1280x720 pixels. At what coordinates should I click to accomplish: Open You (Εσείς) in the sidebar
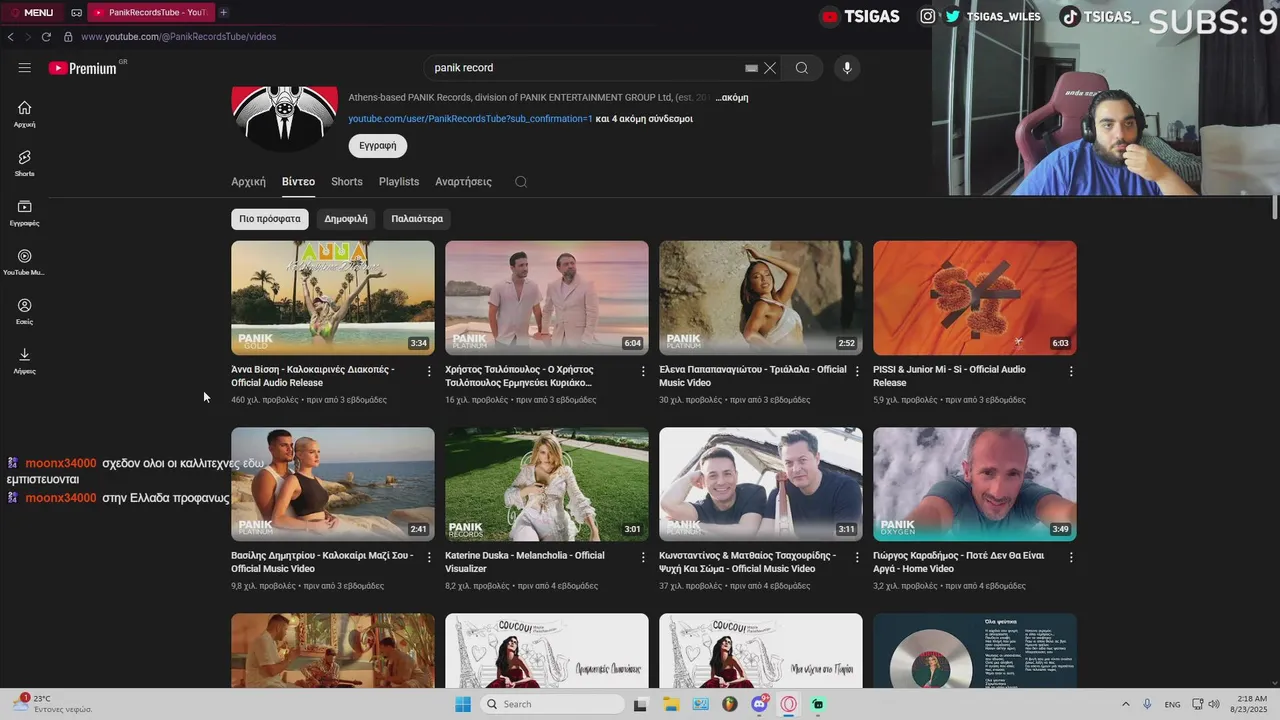pos(24,312)
